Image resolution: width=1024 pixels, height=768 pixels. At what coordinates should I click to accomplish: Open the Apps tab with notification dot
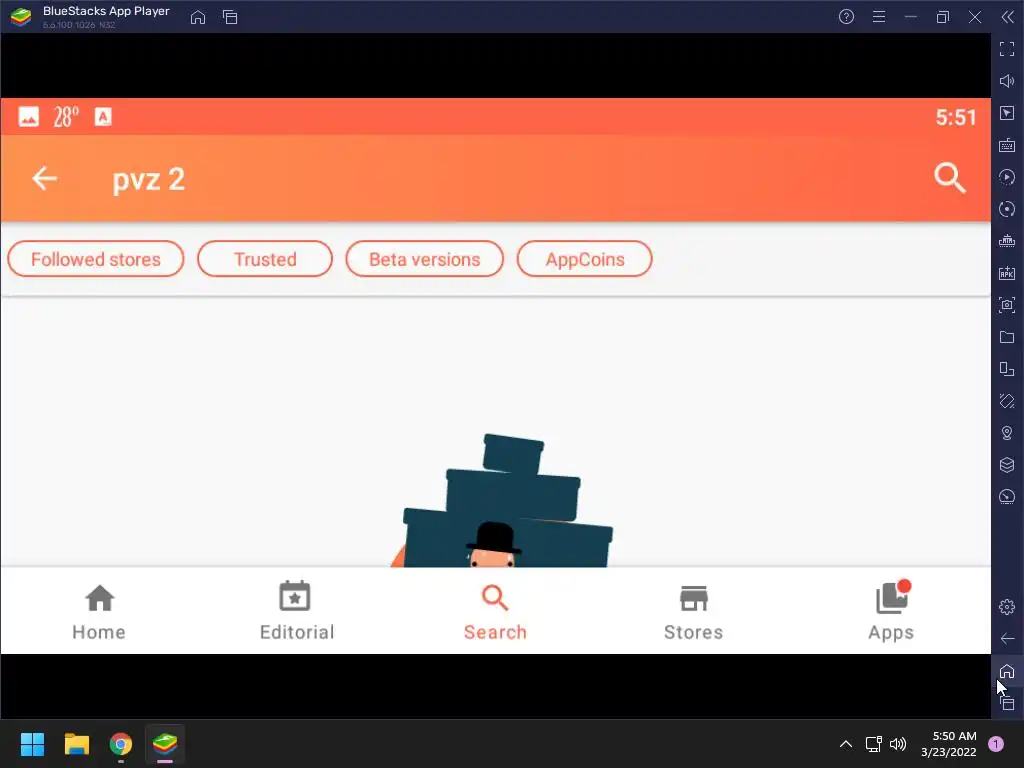tap(891, 612)
